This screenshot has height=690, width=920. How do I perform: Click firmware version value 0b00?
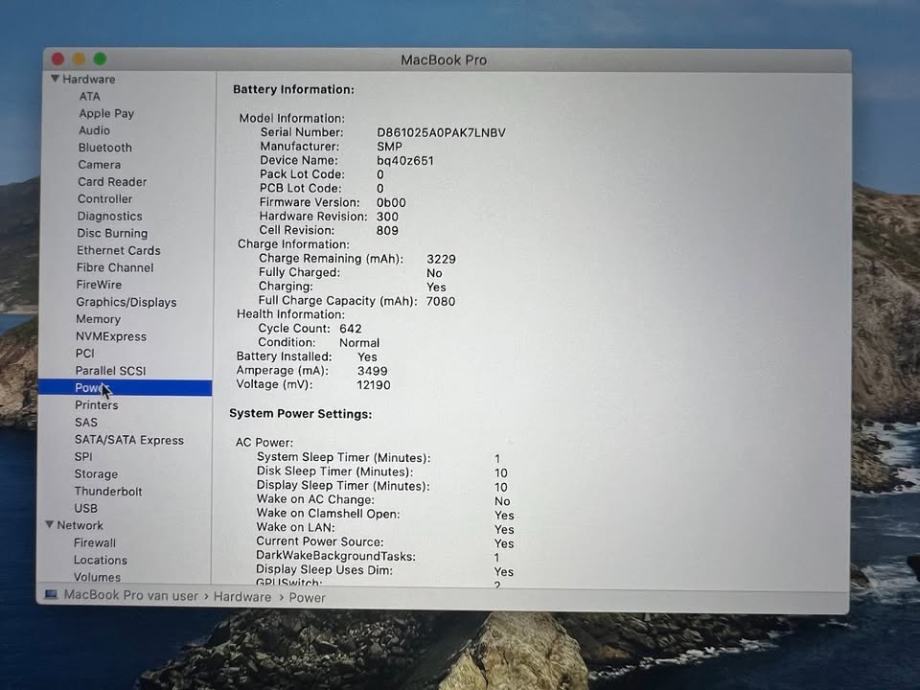(391, 202)
